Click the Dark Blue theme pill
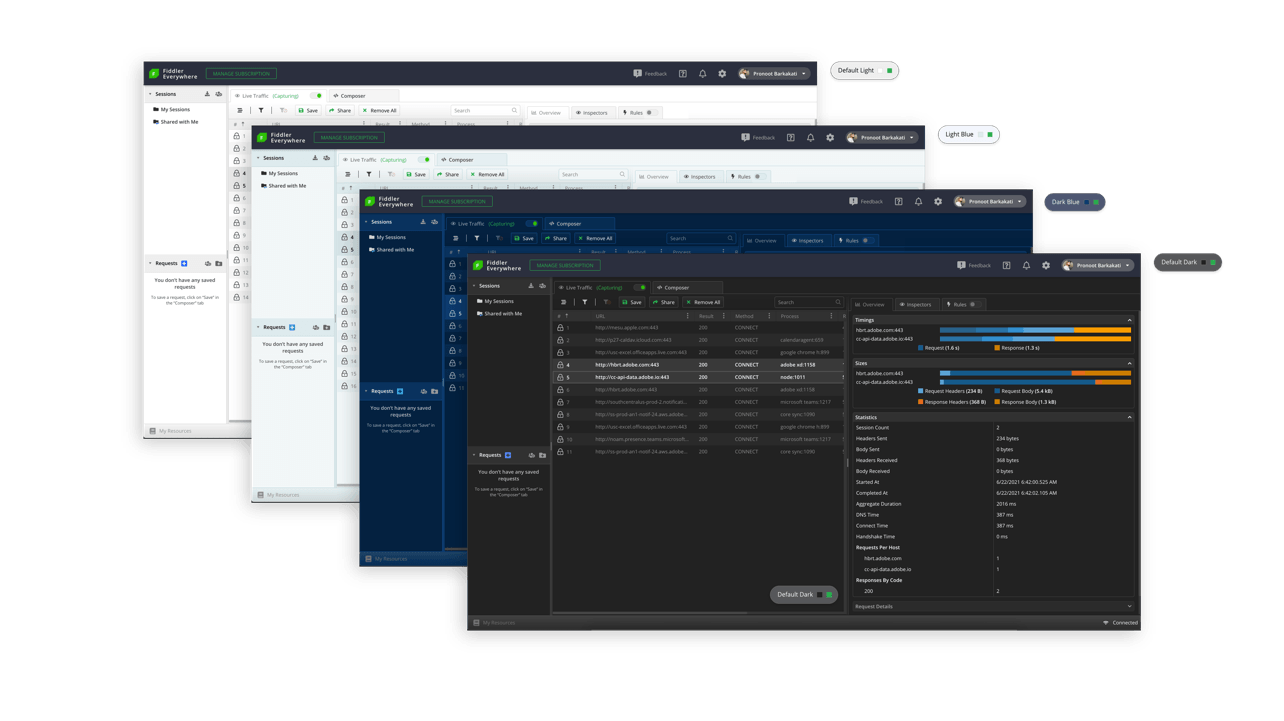The height and width of the screenshot is (721, 1284). click(x=1075, y=202)
